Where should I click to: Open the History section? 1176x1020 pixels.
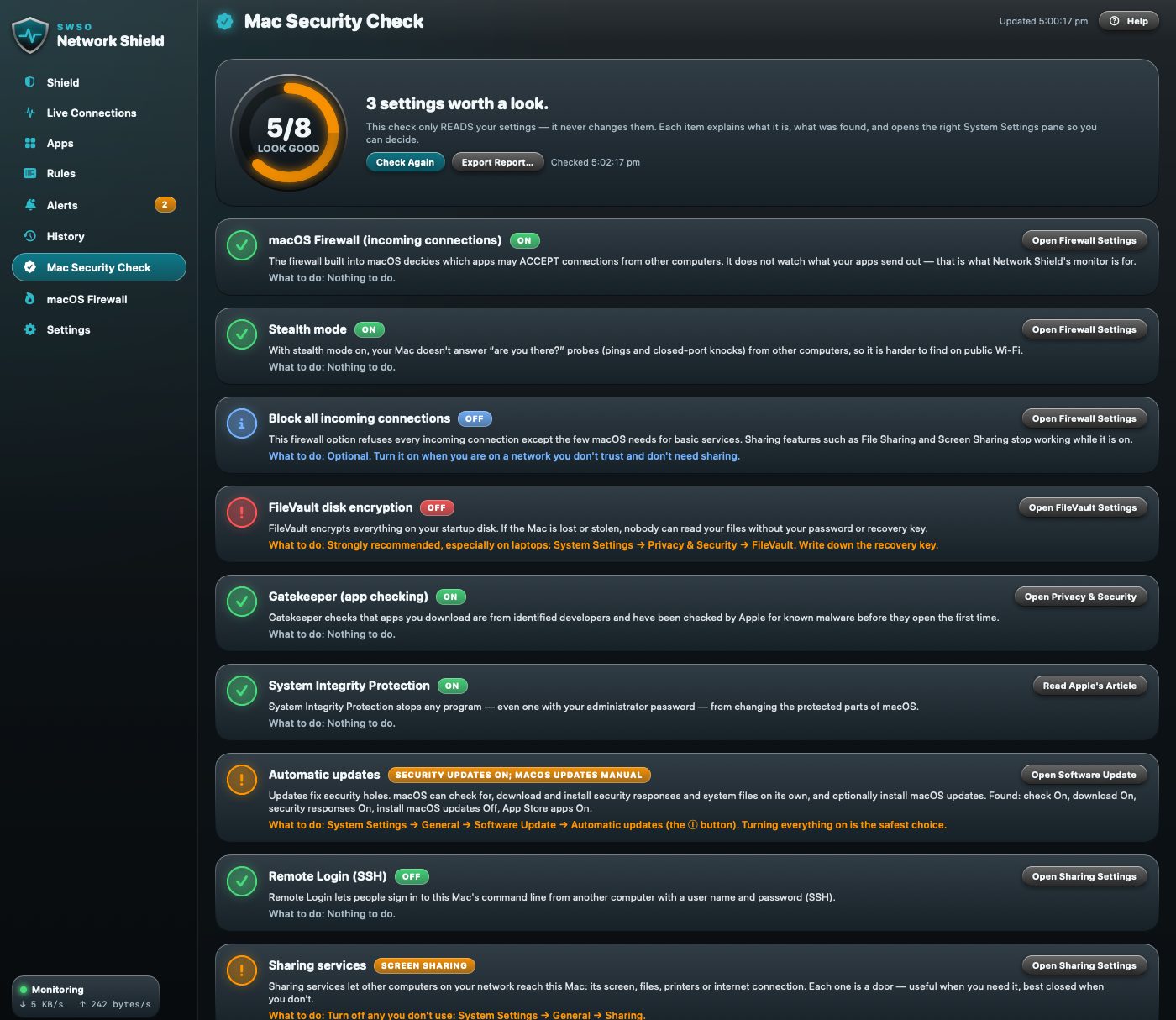99,236
